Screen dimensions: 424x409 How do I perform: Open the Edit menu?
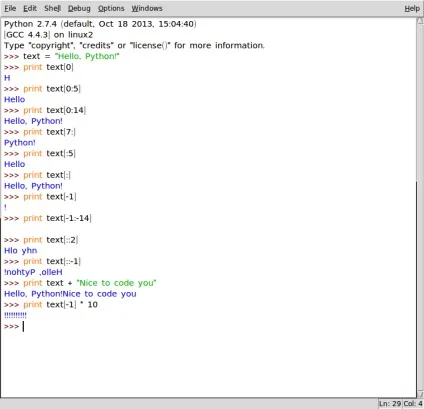click(30, 8)
